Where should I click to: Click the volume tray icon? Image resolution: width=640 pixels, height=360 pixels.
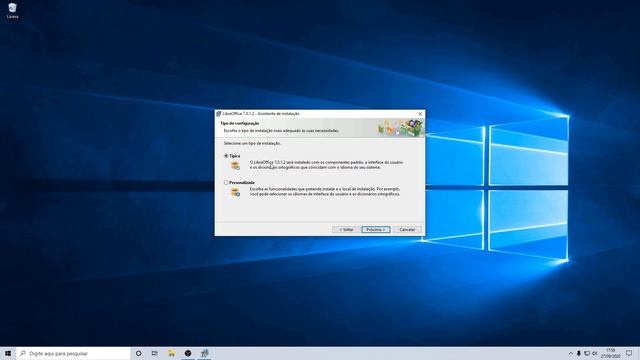click(595, 353)
